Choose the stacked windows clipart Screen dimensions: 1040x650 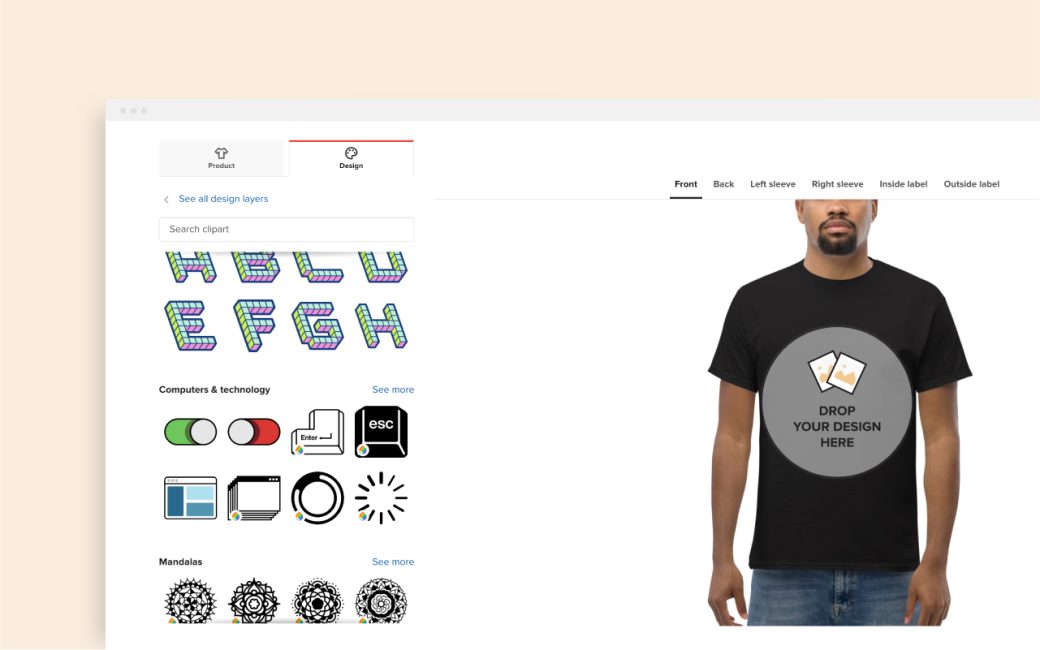[x=254, y=498]
